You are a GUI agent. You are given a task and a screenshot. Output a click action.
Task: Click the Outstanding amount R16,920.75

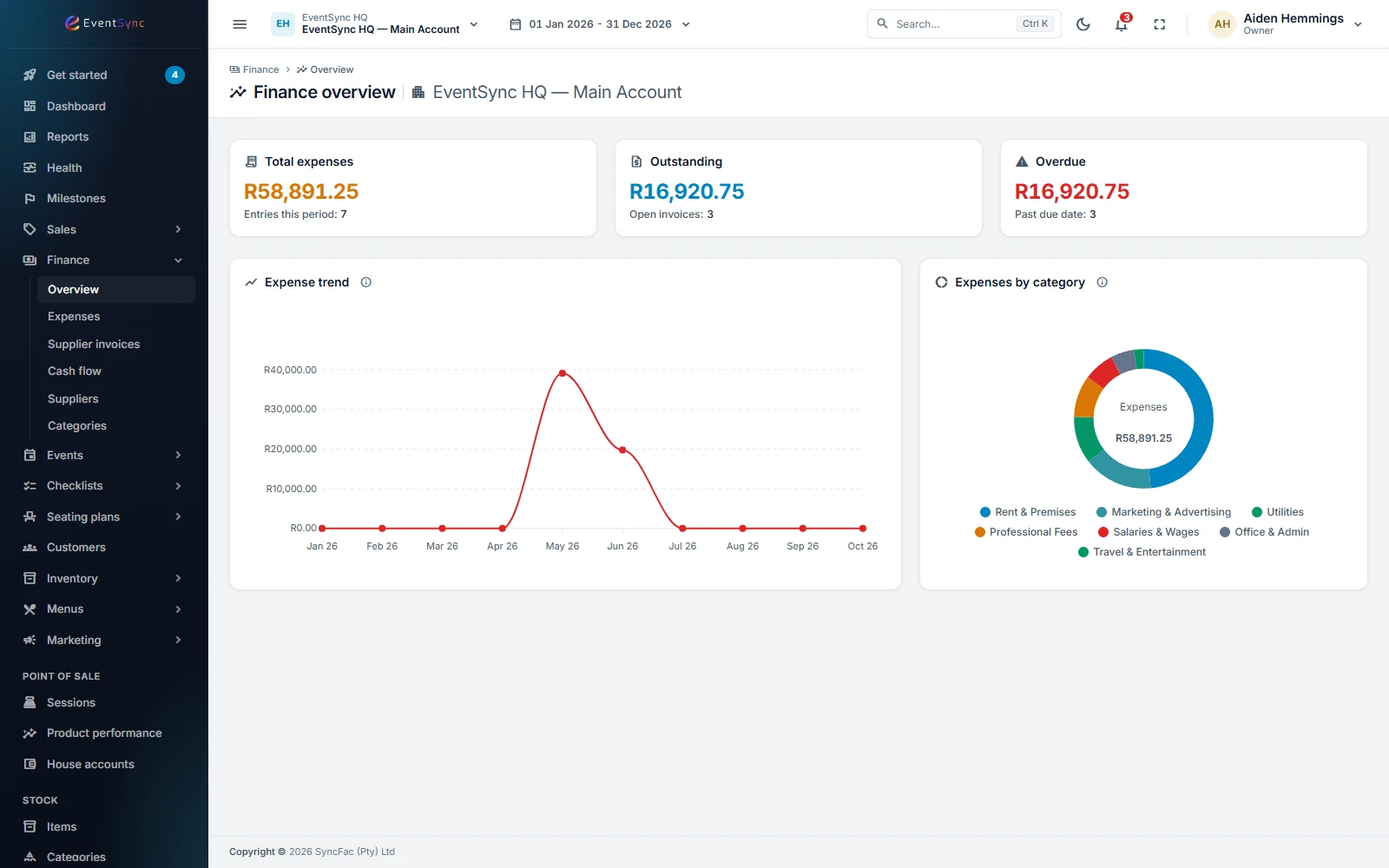(x=687, y=191)
